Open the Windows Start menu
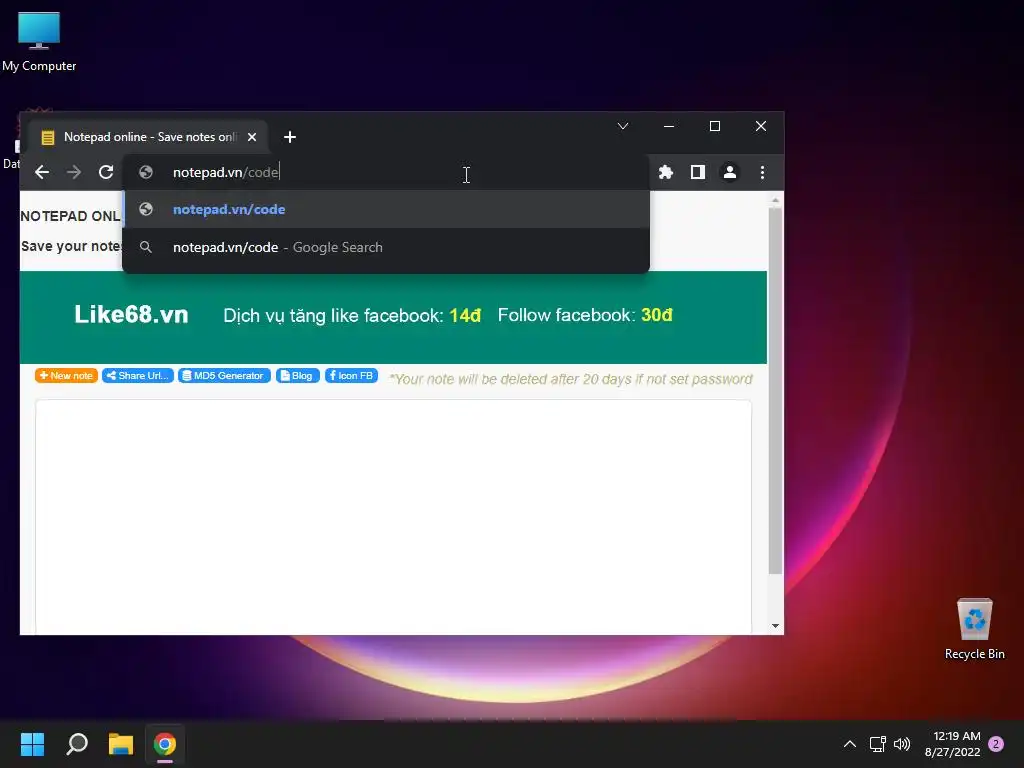The height and width of the screenshot is (768, 1024). point(32,744)
